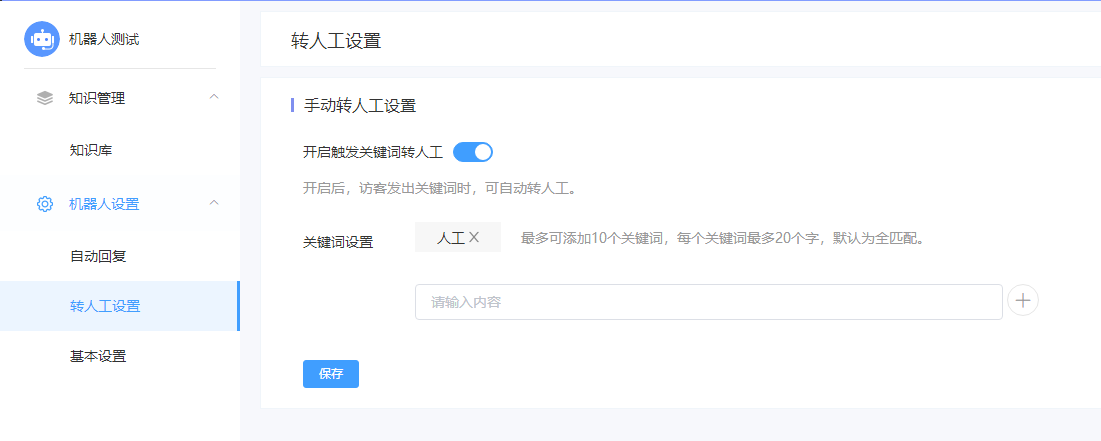Click the 转人工设置 page heading

tap(336, 41)
